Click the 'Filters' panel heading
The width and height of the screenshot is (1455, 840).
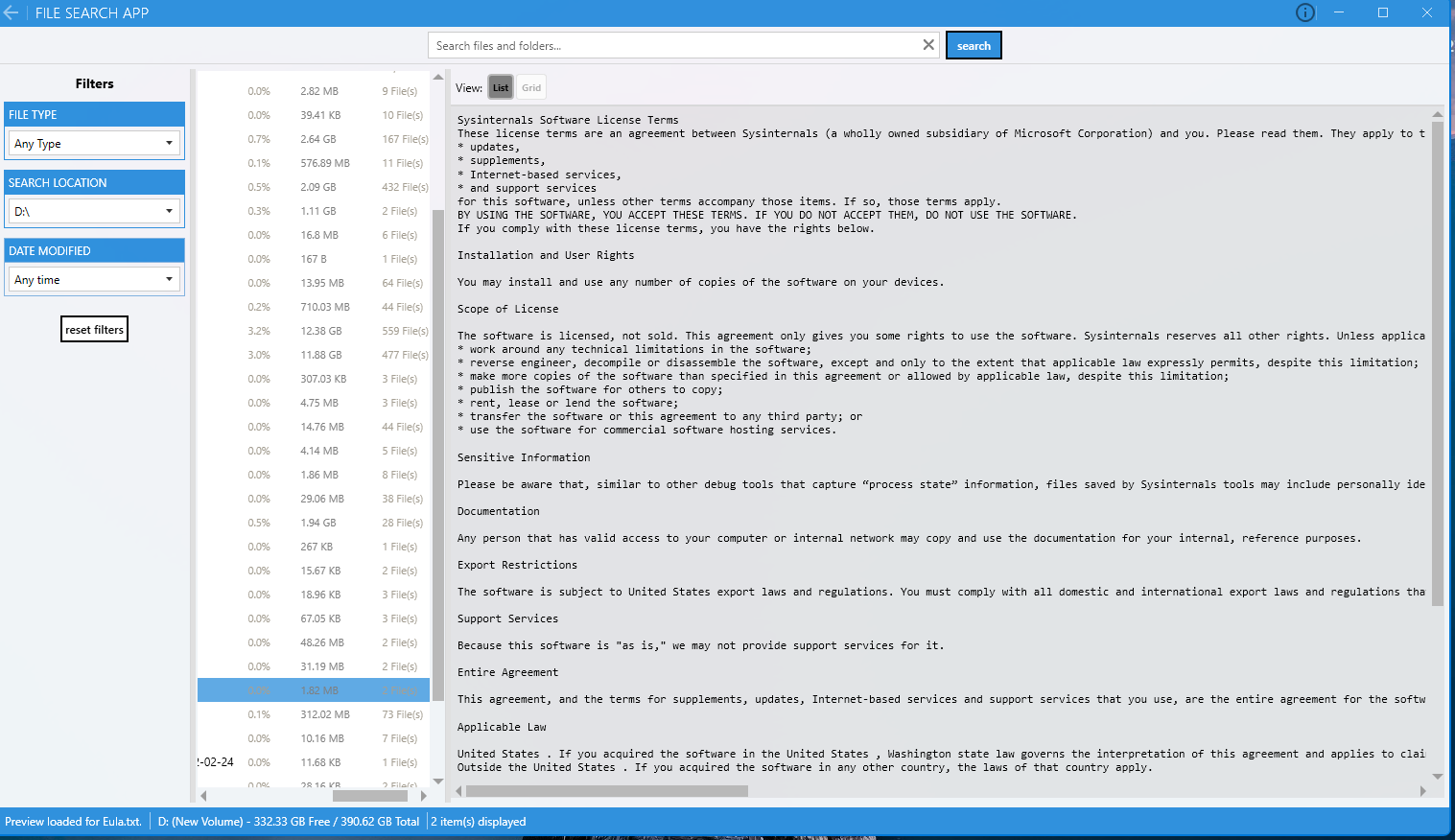click(94, 83)
